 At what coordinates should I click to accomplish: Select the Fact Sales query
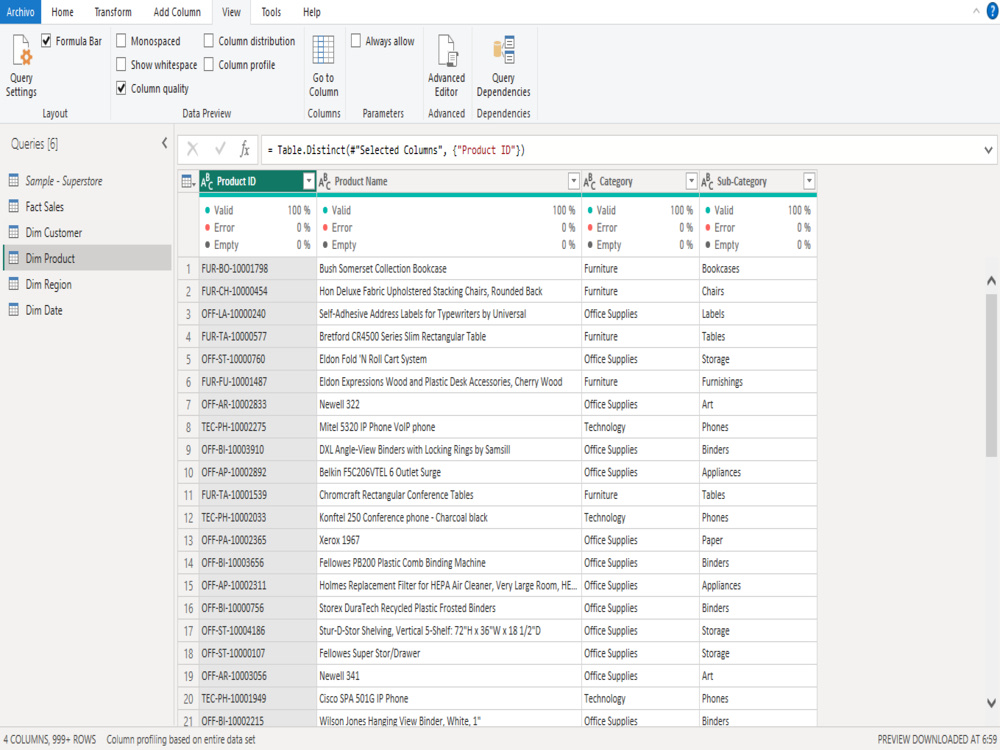(87, 207)
